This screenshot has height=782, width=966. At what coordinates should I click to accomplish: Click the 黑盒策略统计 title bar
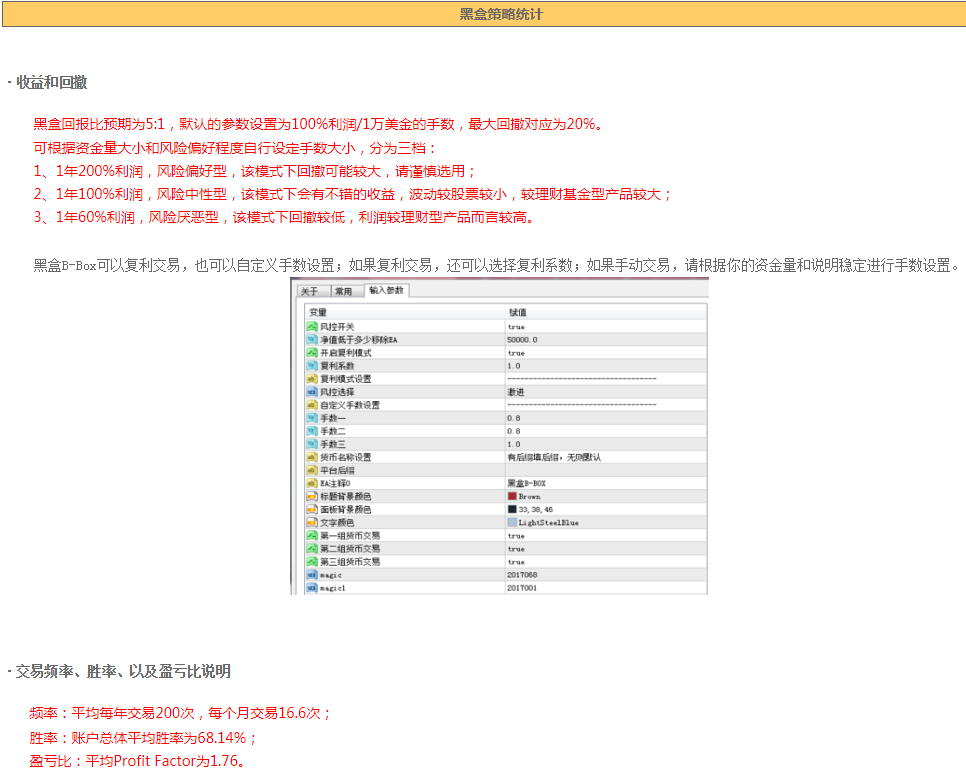(484, 14)
